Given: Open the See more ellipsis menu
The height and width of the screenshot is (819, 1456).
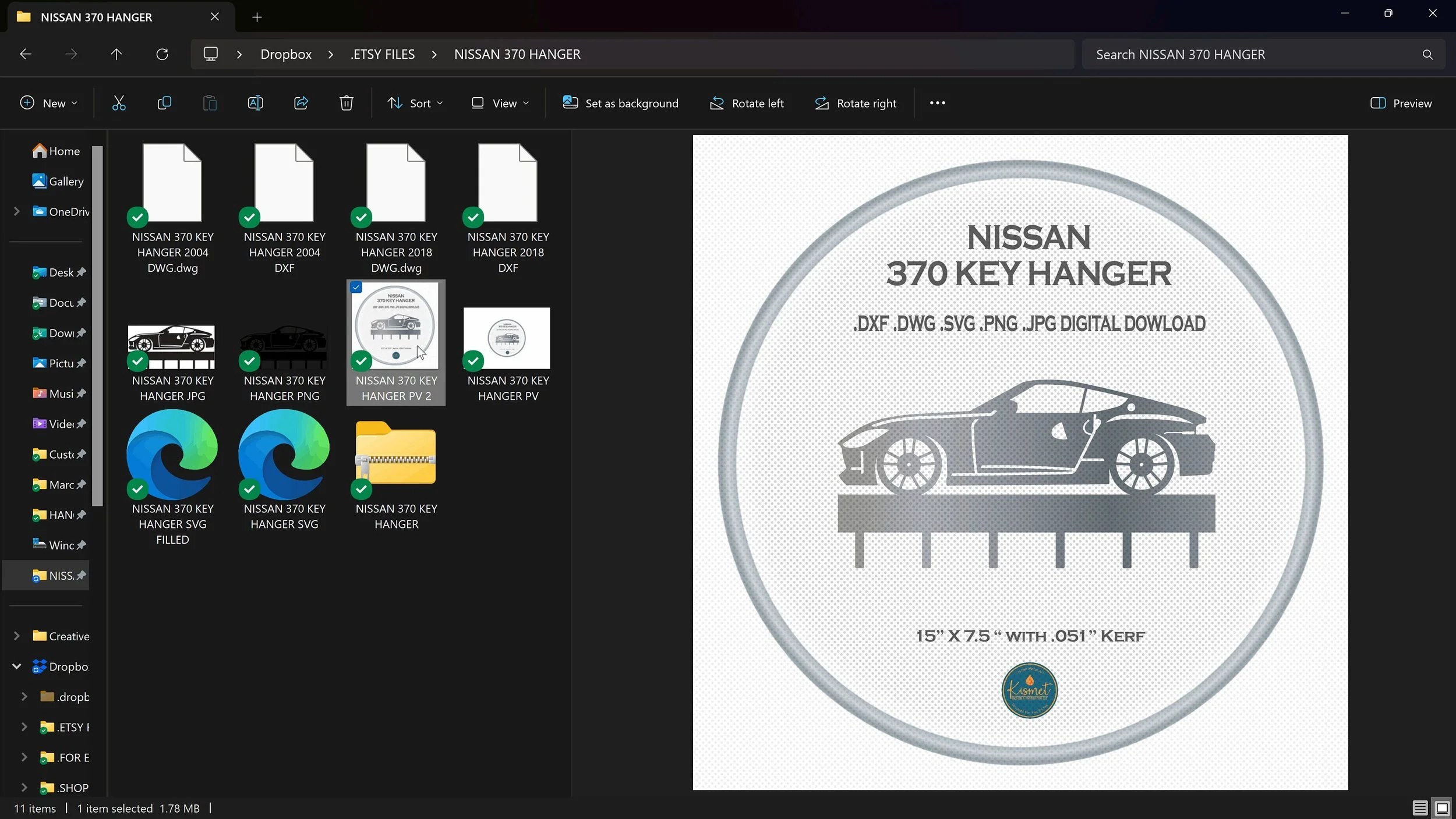Looking at the screenshot, I should tap(937, 103).
